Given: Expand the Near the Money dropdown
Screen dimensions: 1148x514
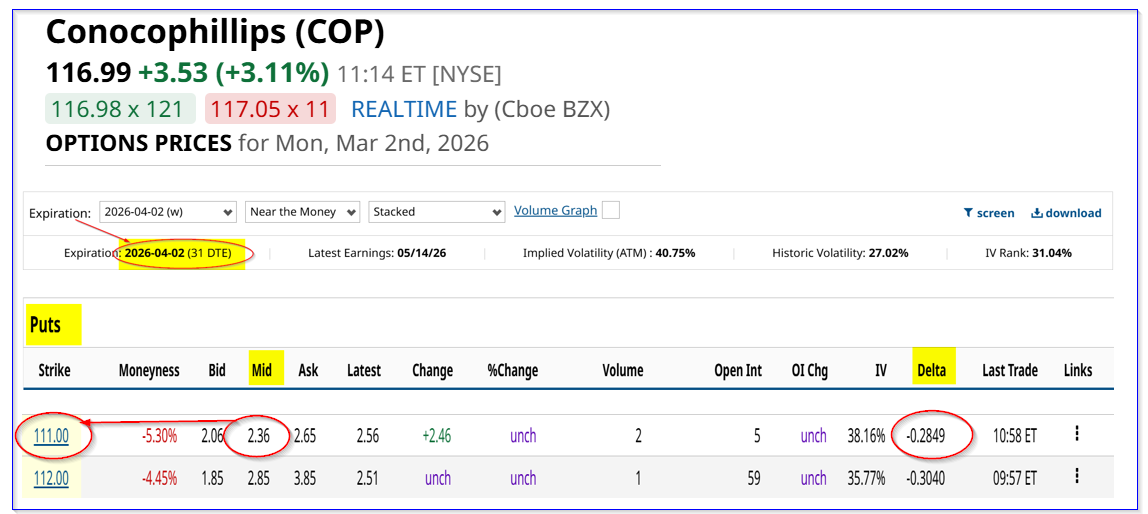Looking at the screenshot, I should click(x=303, y=212).
